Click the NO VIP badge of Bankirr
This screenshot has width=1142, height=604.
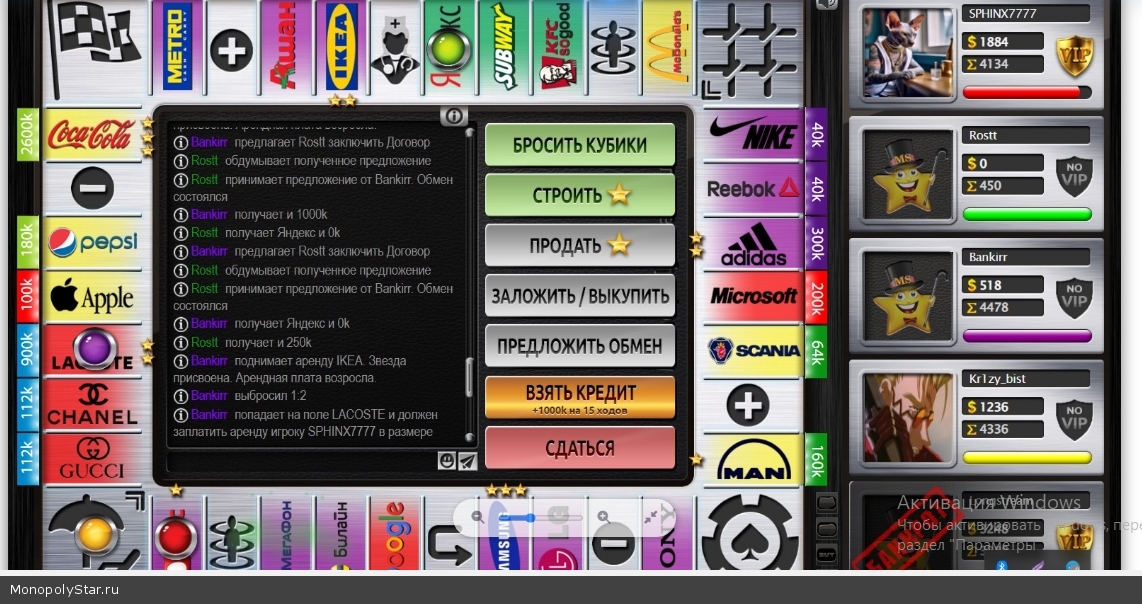(x=1074, y=298)
